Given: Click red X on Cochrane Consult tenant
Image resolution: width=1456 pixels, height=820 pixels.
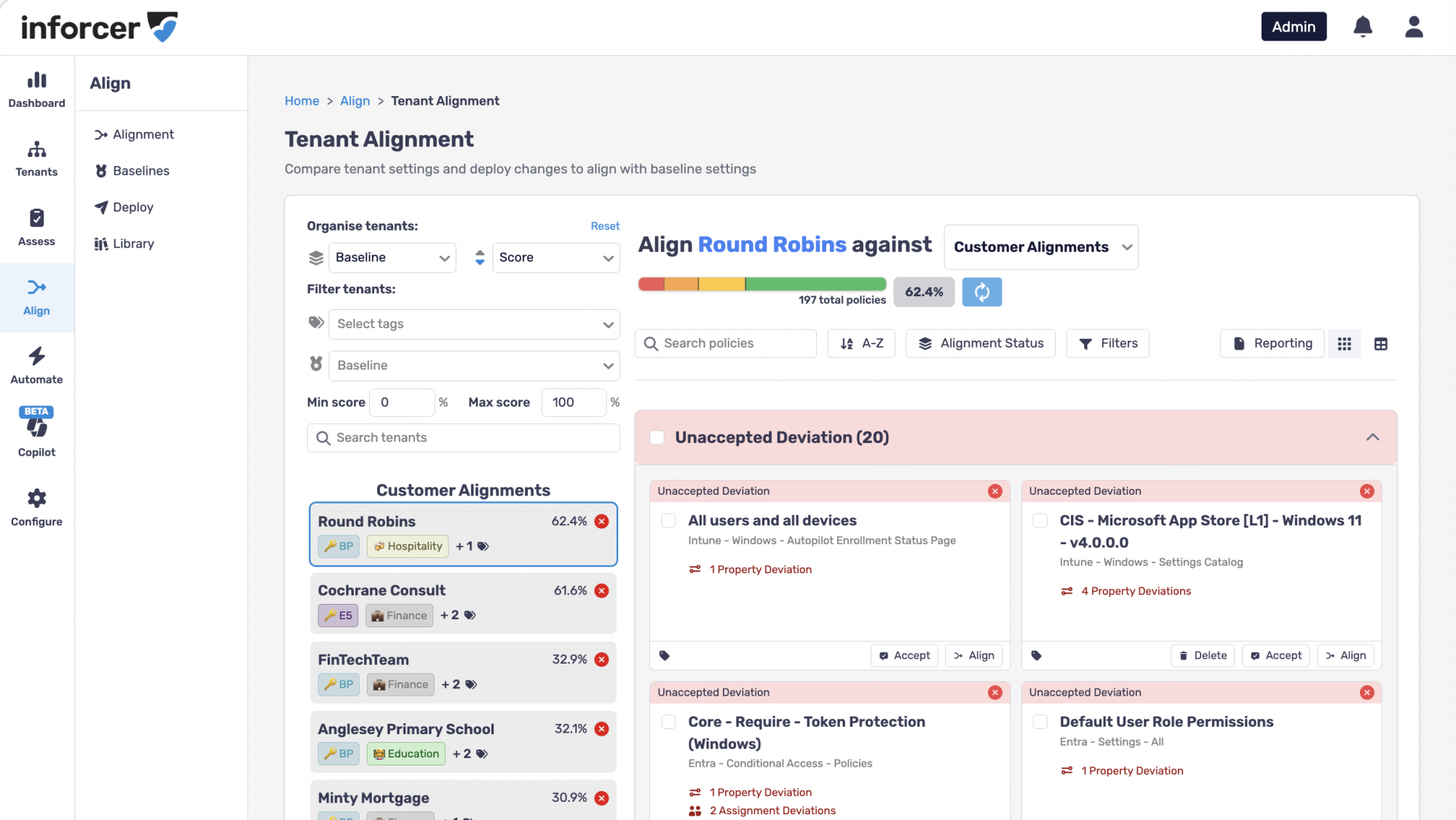Looking at the screenshot, I should point(601,590).
